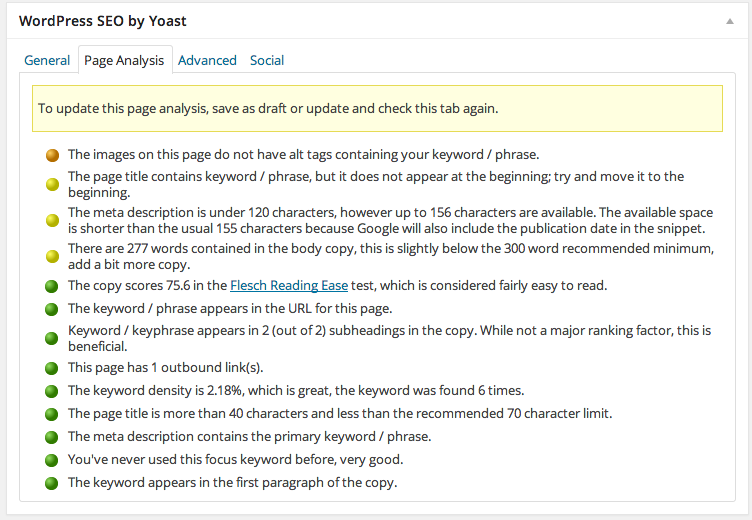Click the orange status dot for image alt tags
Image resolution: width=752 pixels, height=520 pixels.
(52, 155)
